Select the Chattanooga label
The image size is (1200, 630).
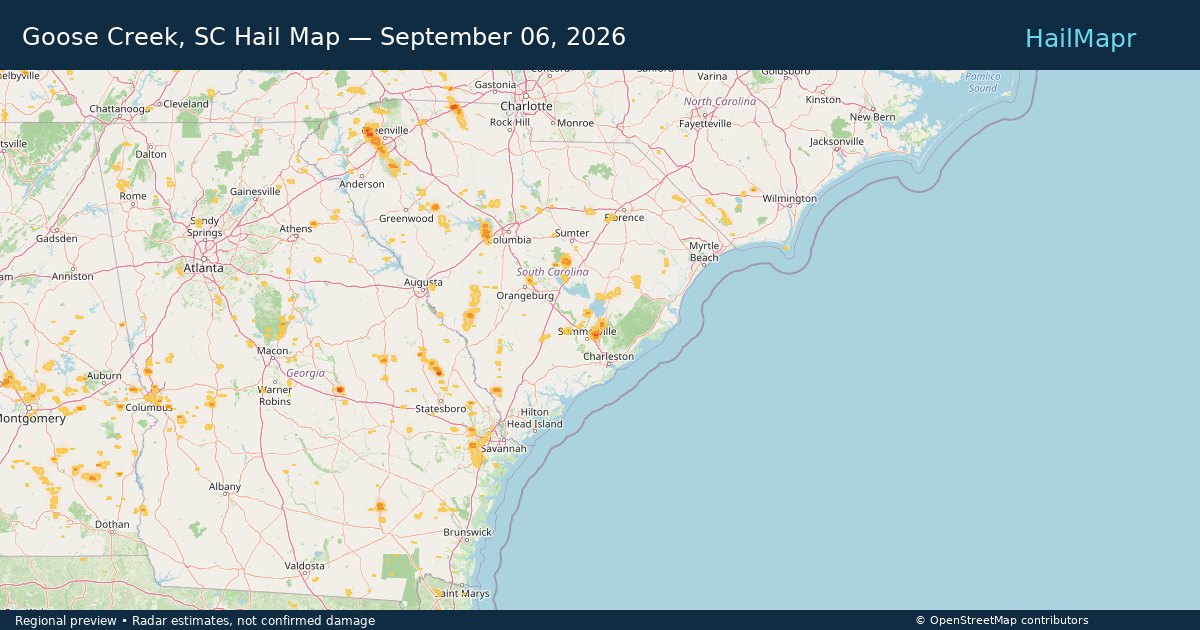(x=118, y=108)
